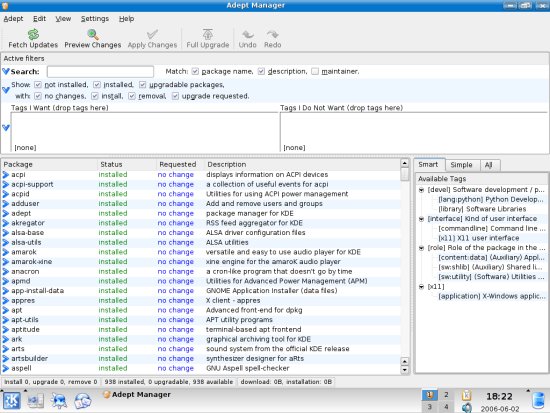Sort by the Requested column header
This screenshot has width=550, height=413.
click(180, 165)
